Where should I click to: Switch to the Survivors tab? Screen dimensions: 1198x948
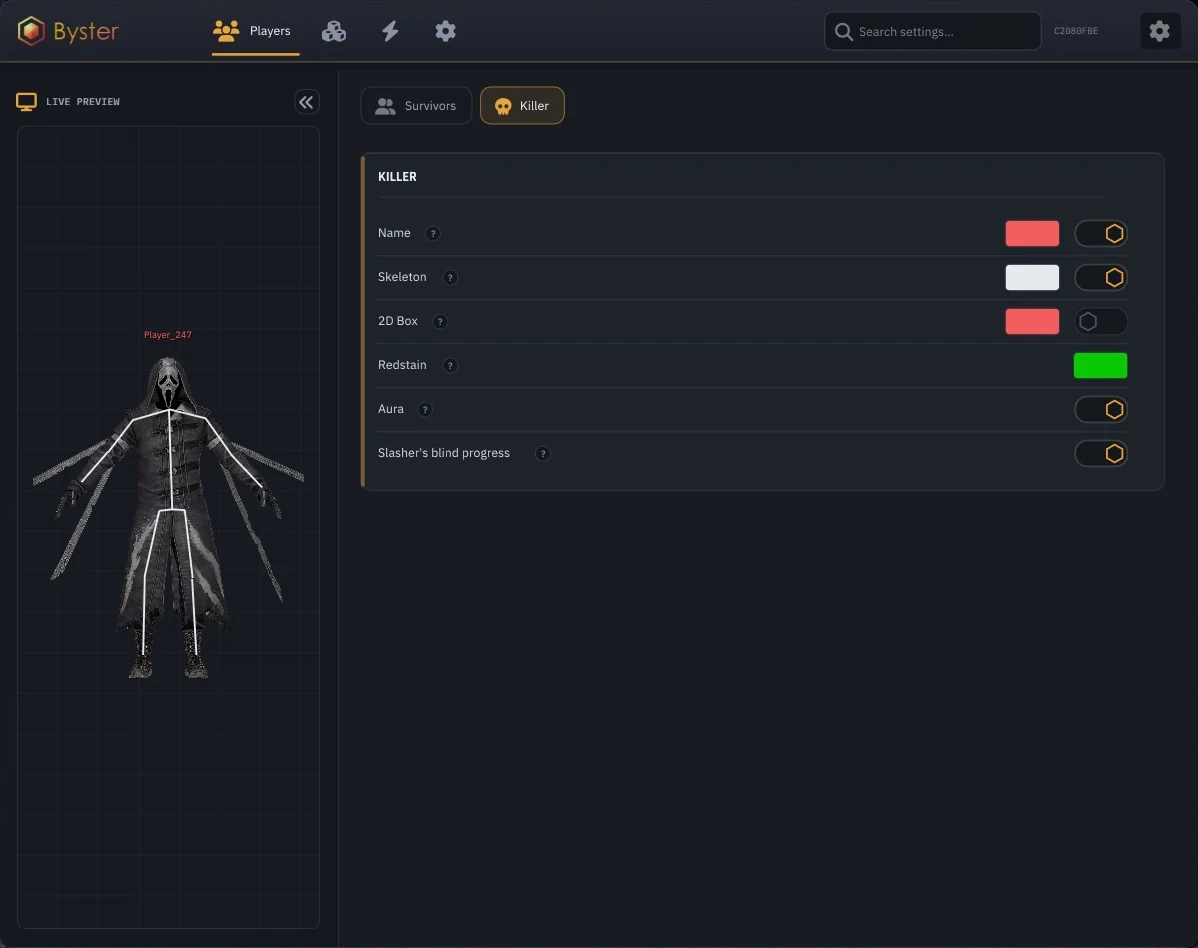pyautogui.click(x=416, y=105)
